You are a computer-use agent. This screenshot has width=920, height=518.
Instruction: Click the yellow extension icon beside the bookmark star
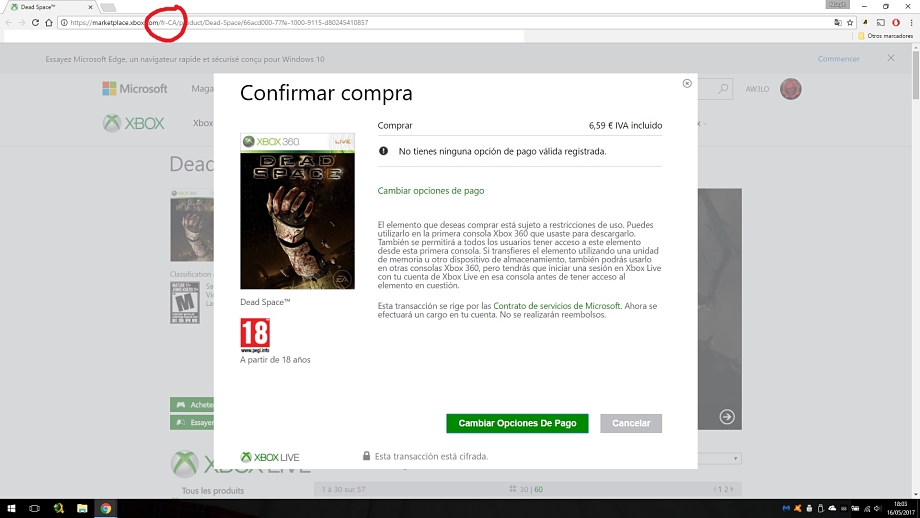865,22
